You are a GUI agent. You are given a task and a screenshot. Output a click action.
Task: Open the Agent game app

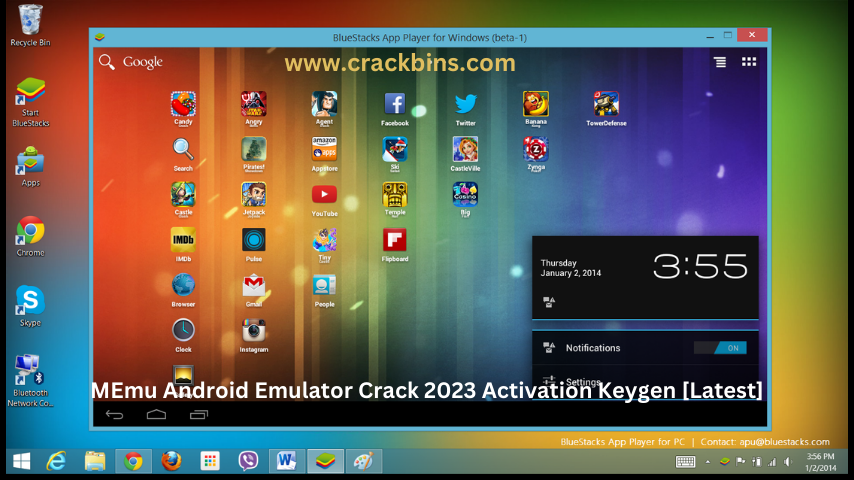325,105
